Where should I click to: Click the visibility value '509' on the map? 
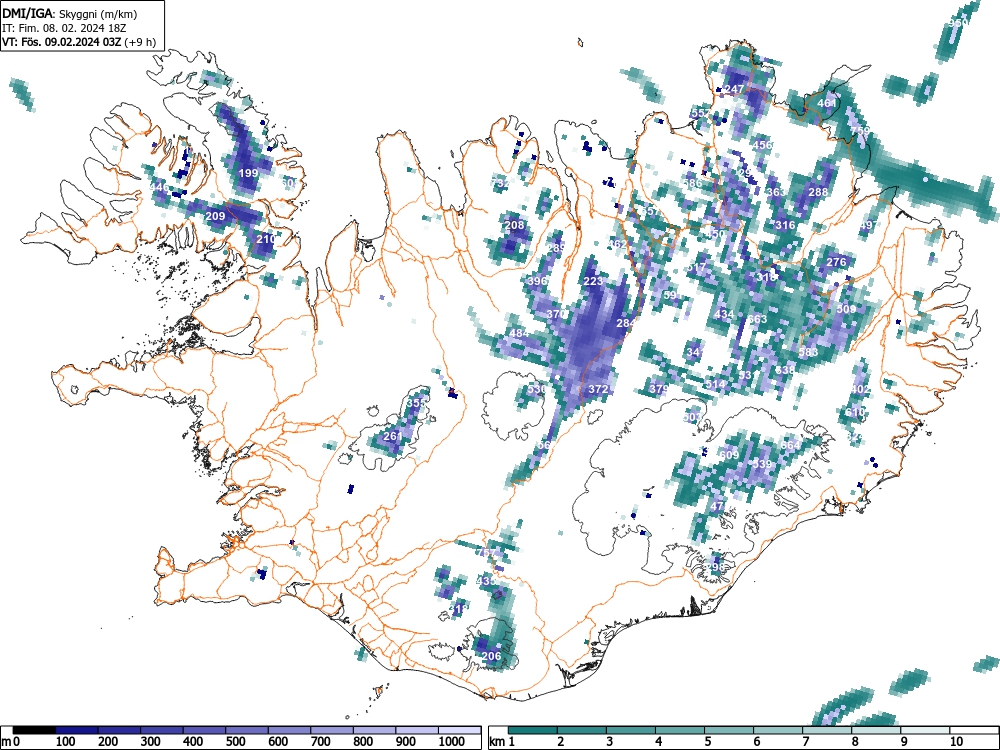(x=846, y=309)
